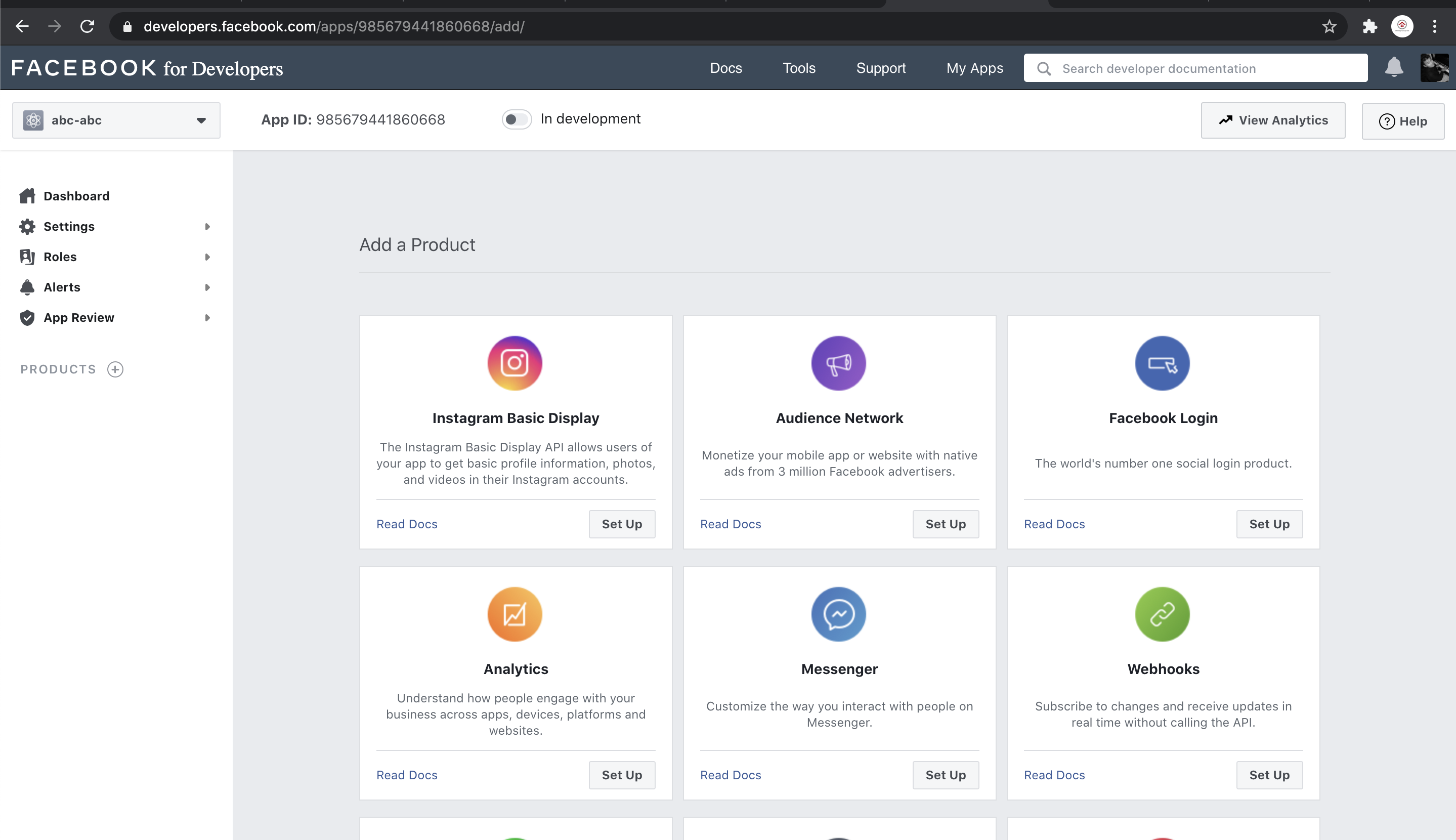
Task: Set Up Facebook Login
Action: 1269,524
